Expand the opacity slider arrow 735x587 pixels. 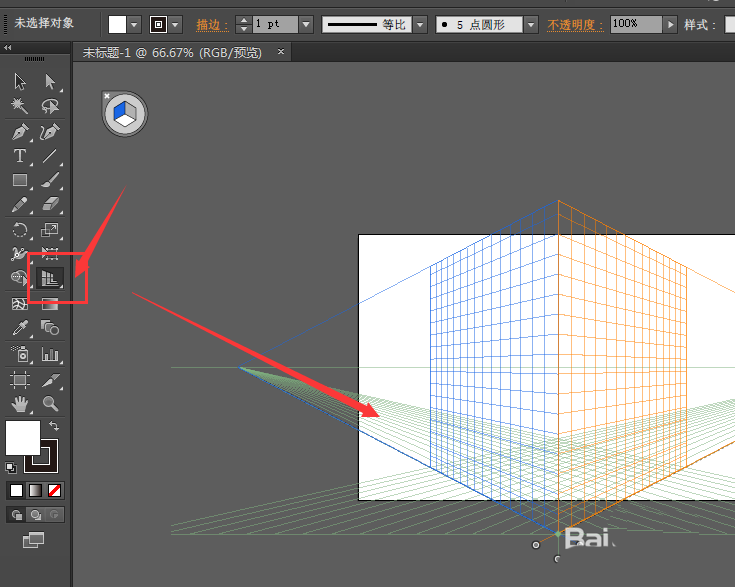pos(671,24)
